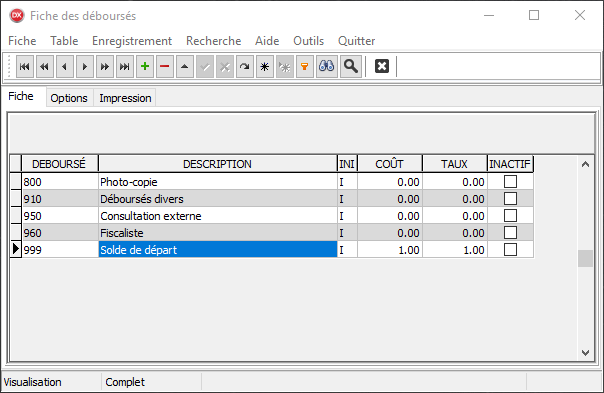The width and height of the screenshot is (604, 393).
Task: Click the INI column header
Action: tap(347, 164)
